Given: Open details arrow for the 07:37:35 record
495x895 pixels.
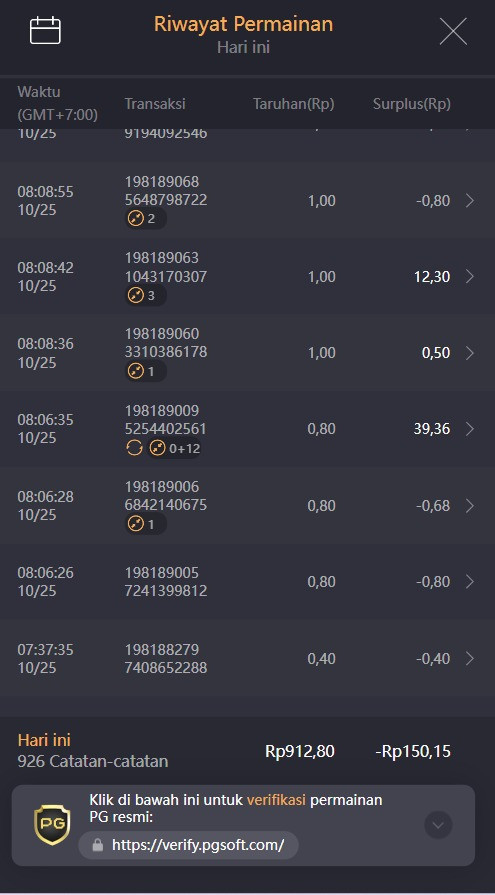Looking at the screenshot, I should [469, 658].
